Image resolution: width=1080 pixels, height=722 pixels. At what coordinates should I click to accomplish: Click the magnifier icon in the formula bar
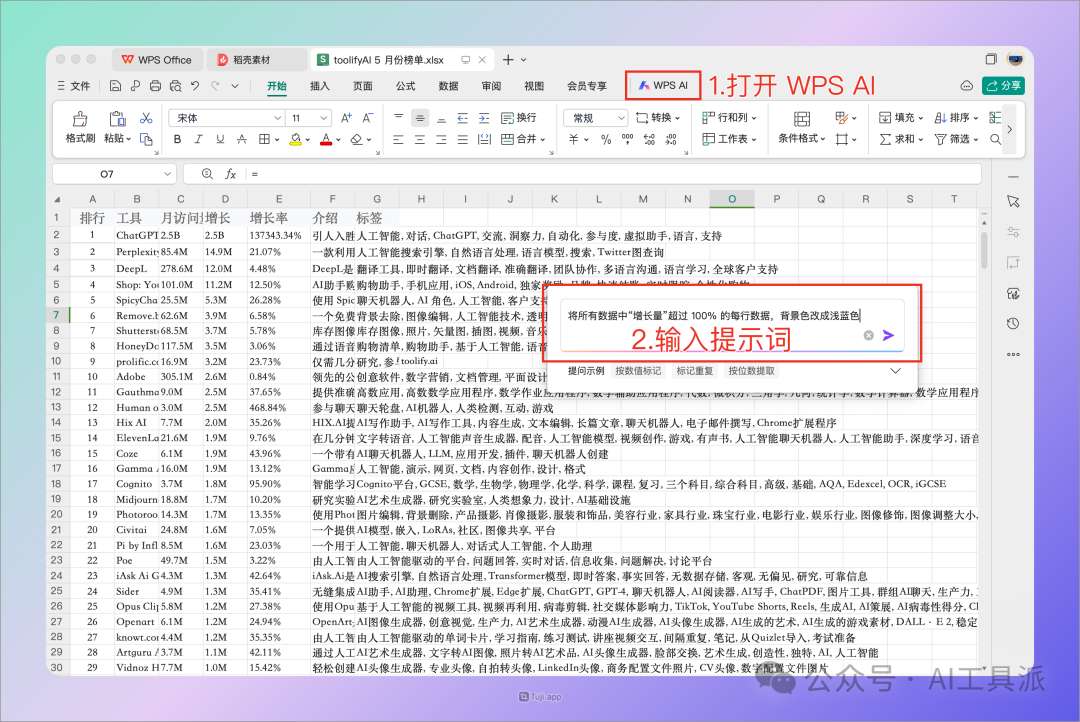point(207,174)
